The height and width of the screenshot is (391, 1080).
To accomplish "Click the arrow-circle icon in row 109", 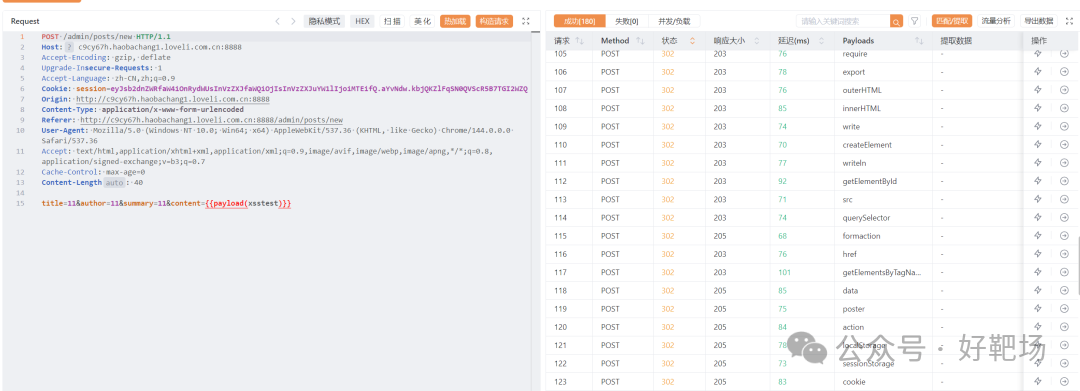I will point(1064,127).
